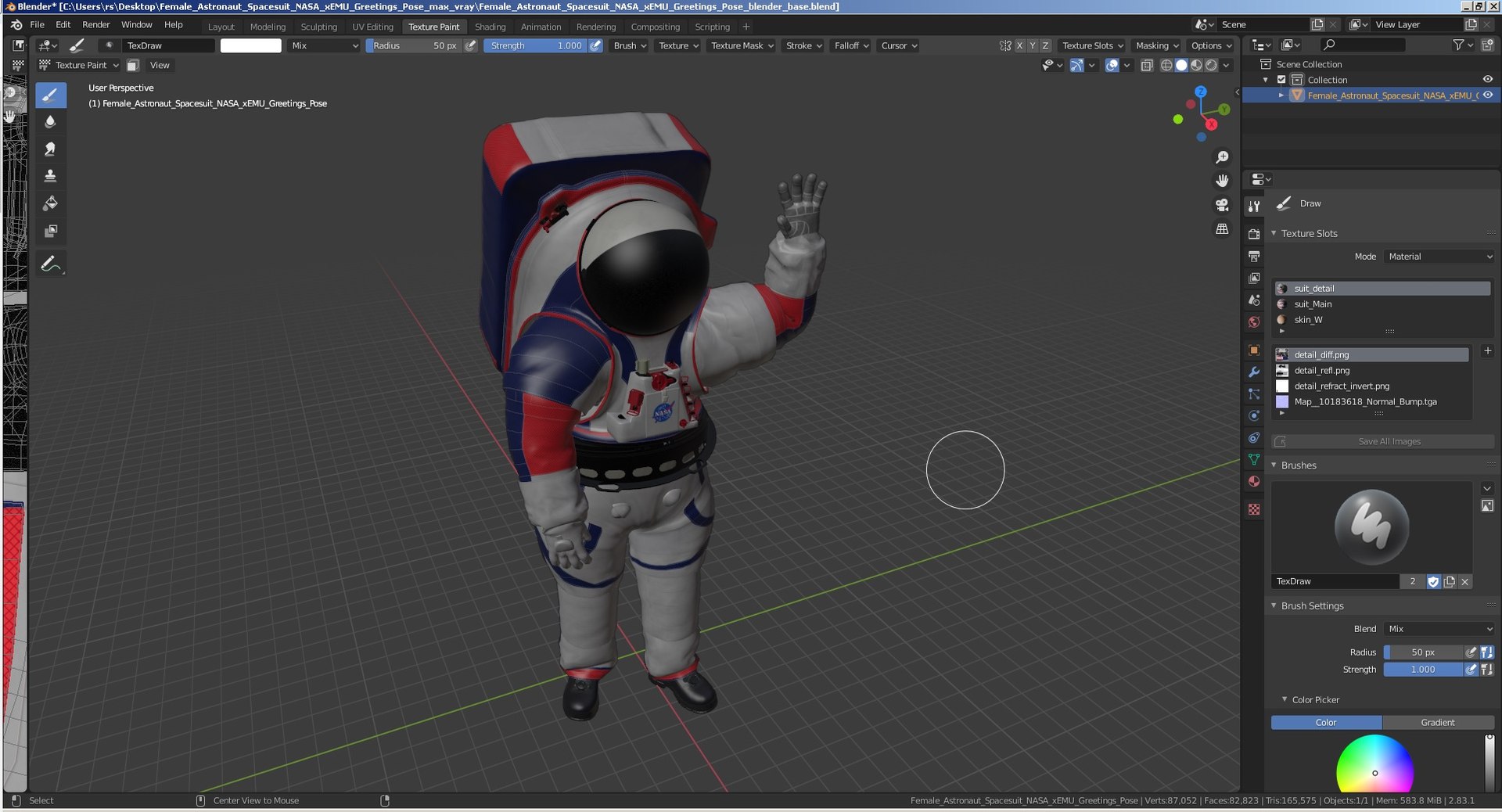This screenshot has width=1502, height=812.
Task: Hide Female_Astronaut object with eye icon
Action: point(1487,95)
